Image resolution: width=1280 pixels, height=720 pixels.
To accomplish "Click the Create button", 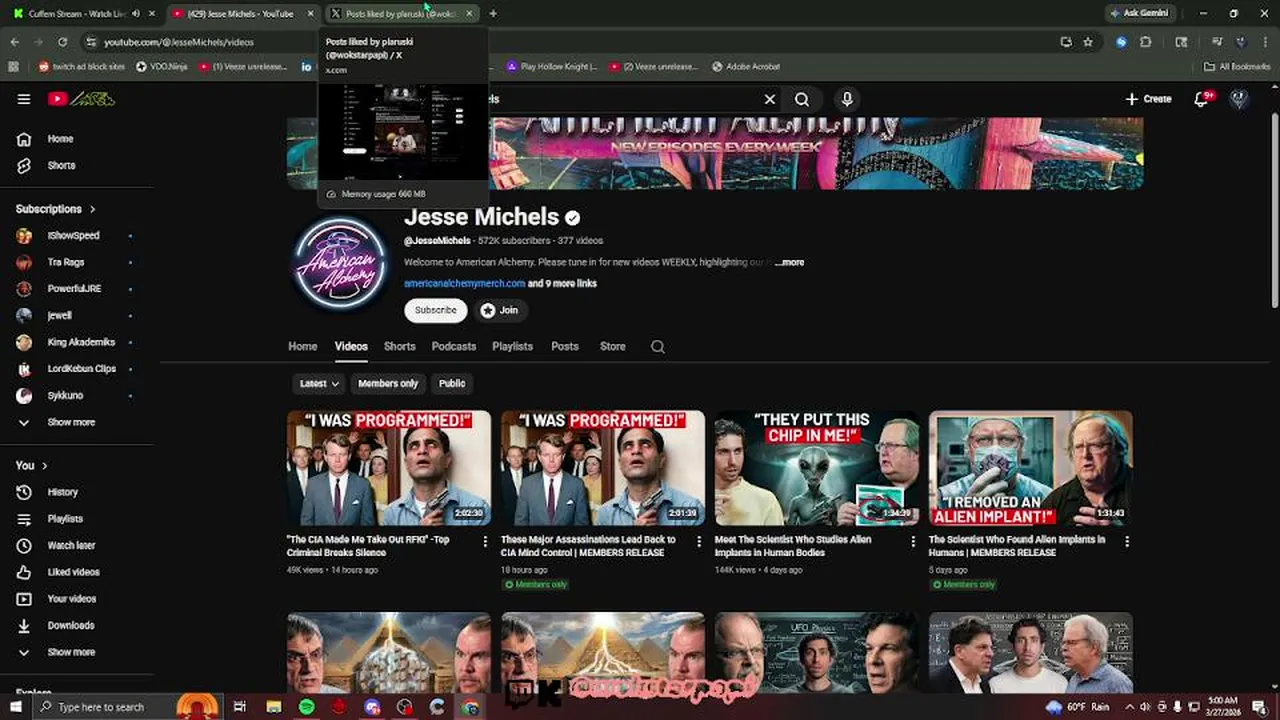I will 1148,99.
